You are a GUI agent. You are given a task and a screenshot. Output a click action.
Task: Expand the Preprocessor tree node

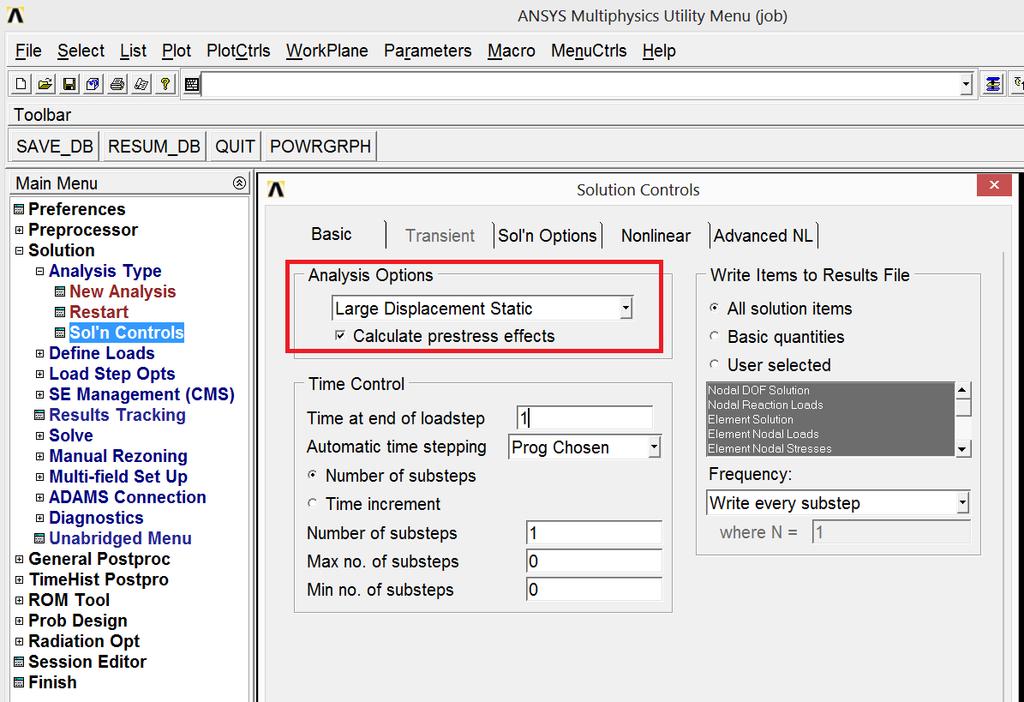pyautogui.click(x=19, y=230)
